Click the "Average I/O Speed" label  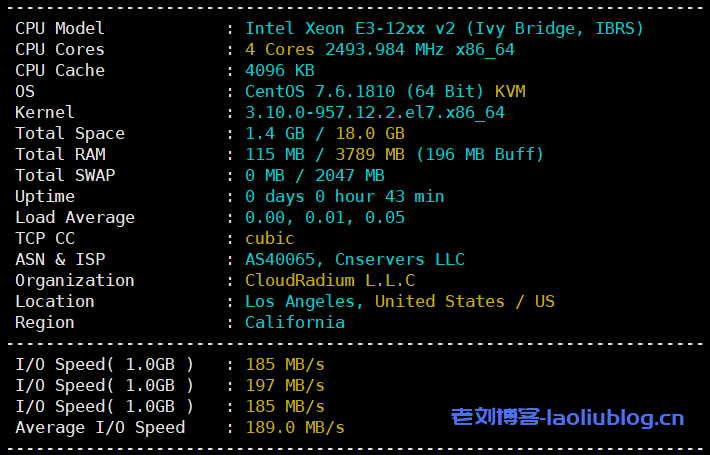pos(100,428)
